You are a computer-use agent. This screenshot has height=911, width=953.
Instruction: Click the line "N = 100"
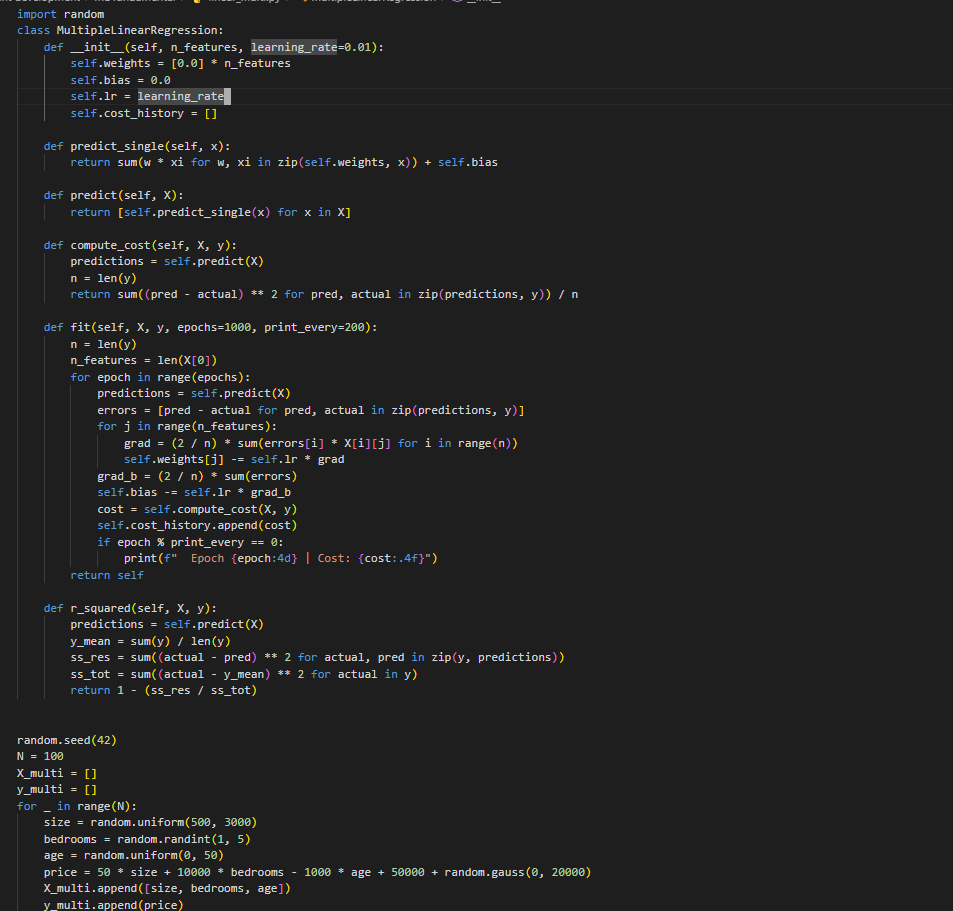pyautogui.click(x=40, y=757)
